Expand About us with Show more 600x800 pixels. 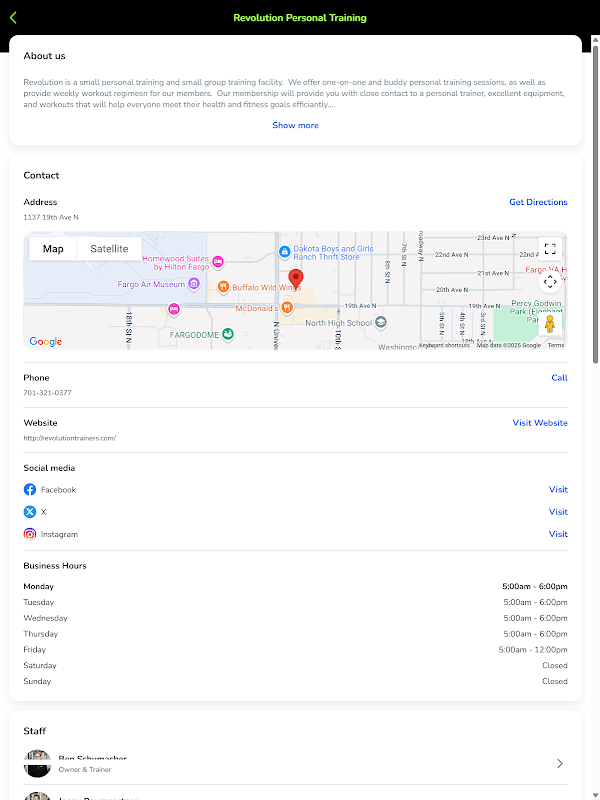click(295, 126)
